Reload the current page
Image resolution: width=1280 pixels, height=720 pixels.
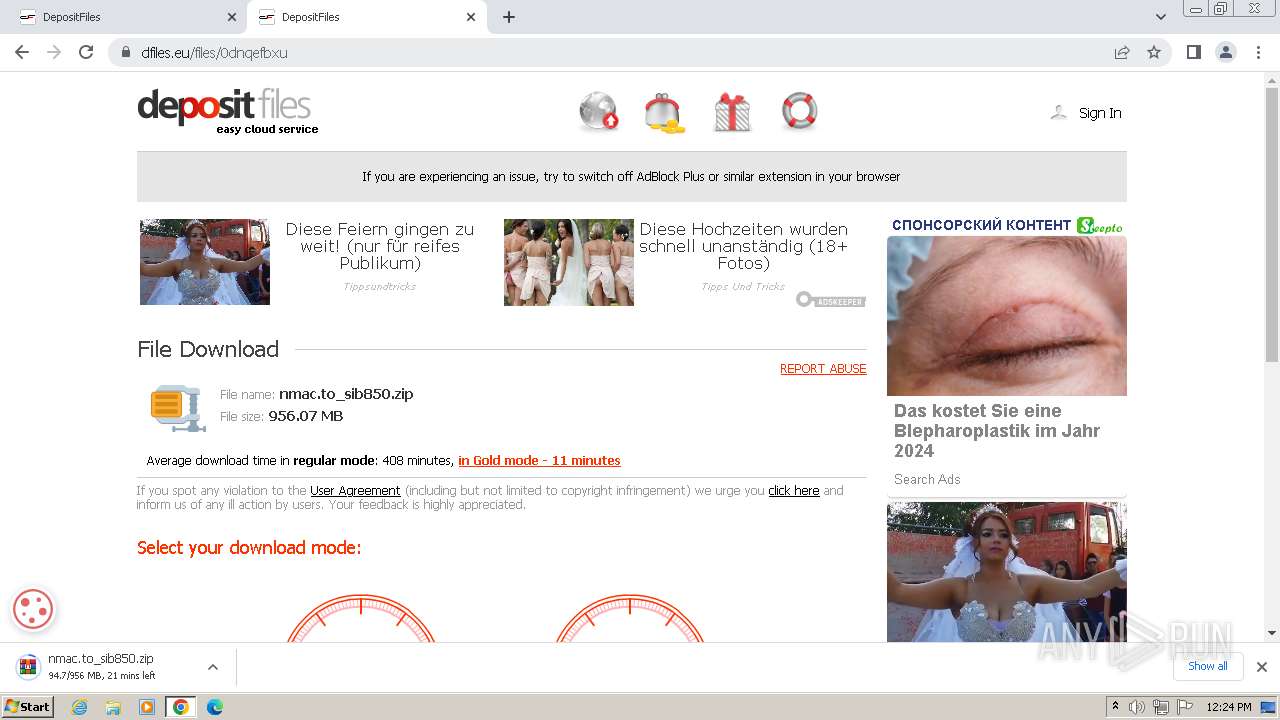click(x=86, y=52)
